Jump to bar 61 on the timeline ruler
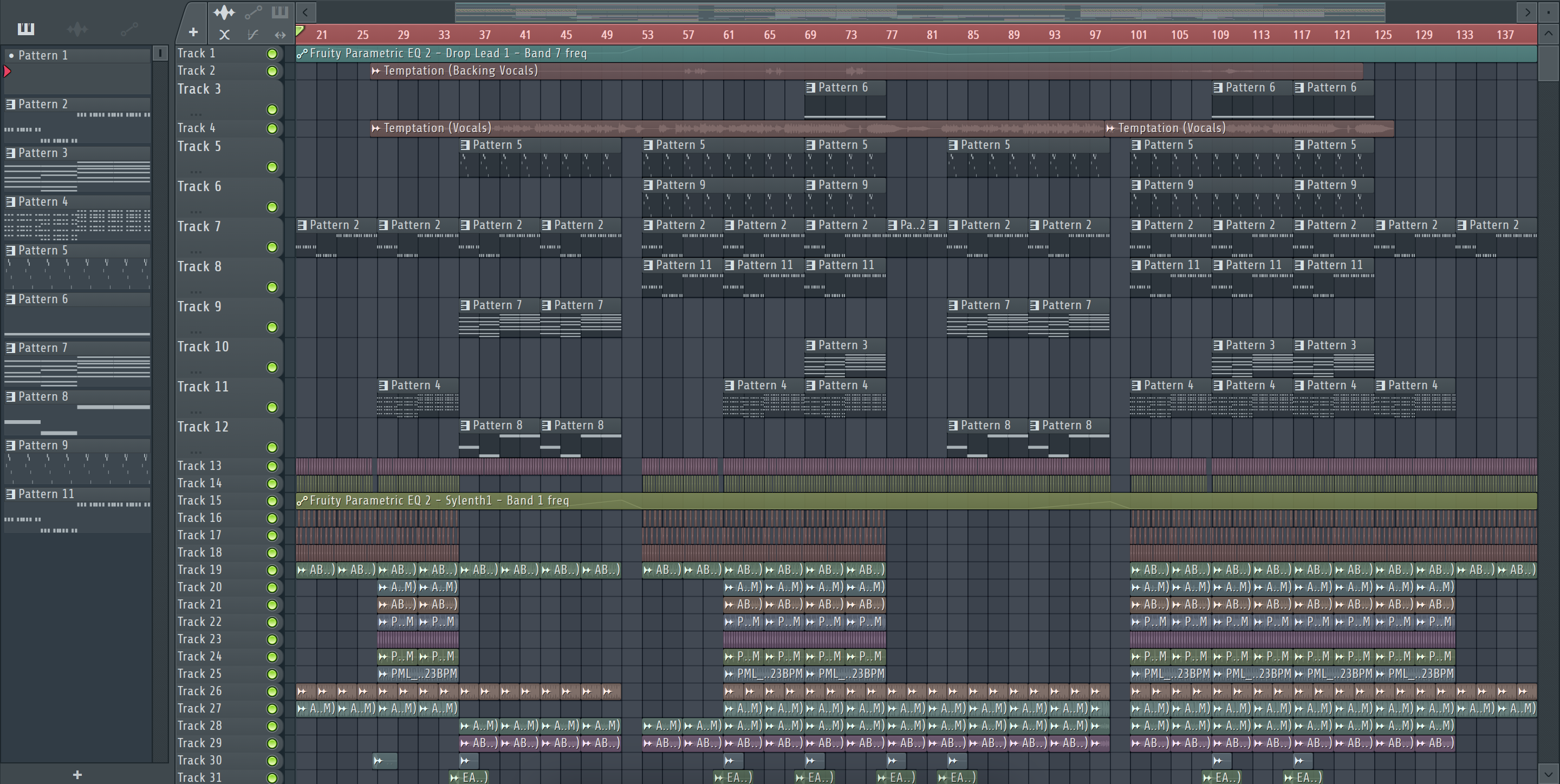 pos(729,35)
